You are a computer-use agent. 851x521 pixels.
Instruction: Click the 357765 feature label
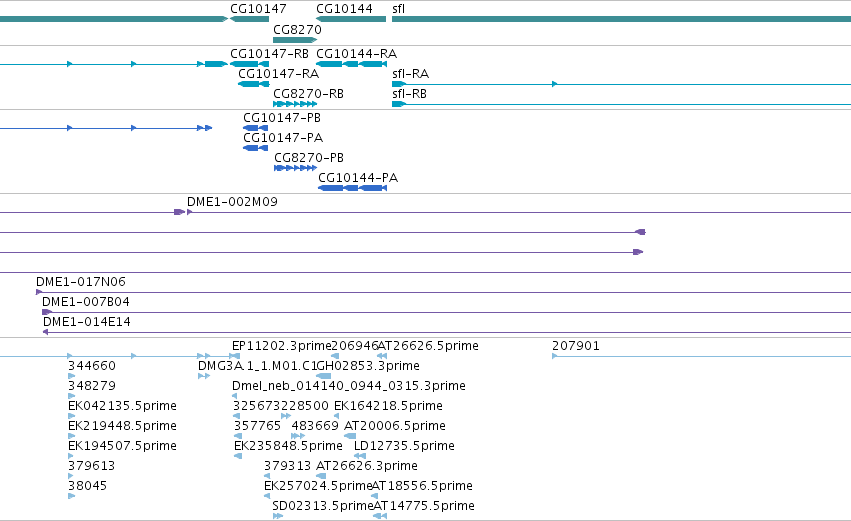click(x=257, y=425)
